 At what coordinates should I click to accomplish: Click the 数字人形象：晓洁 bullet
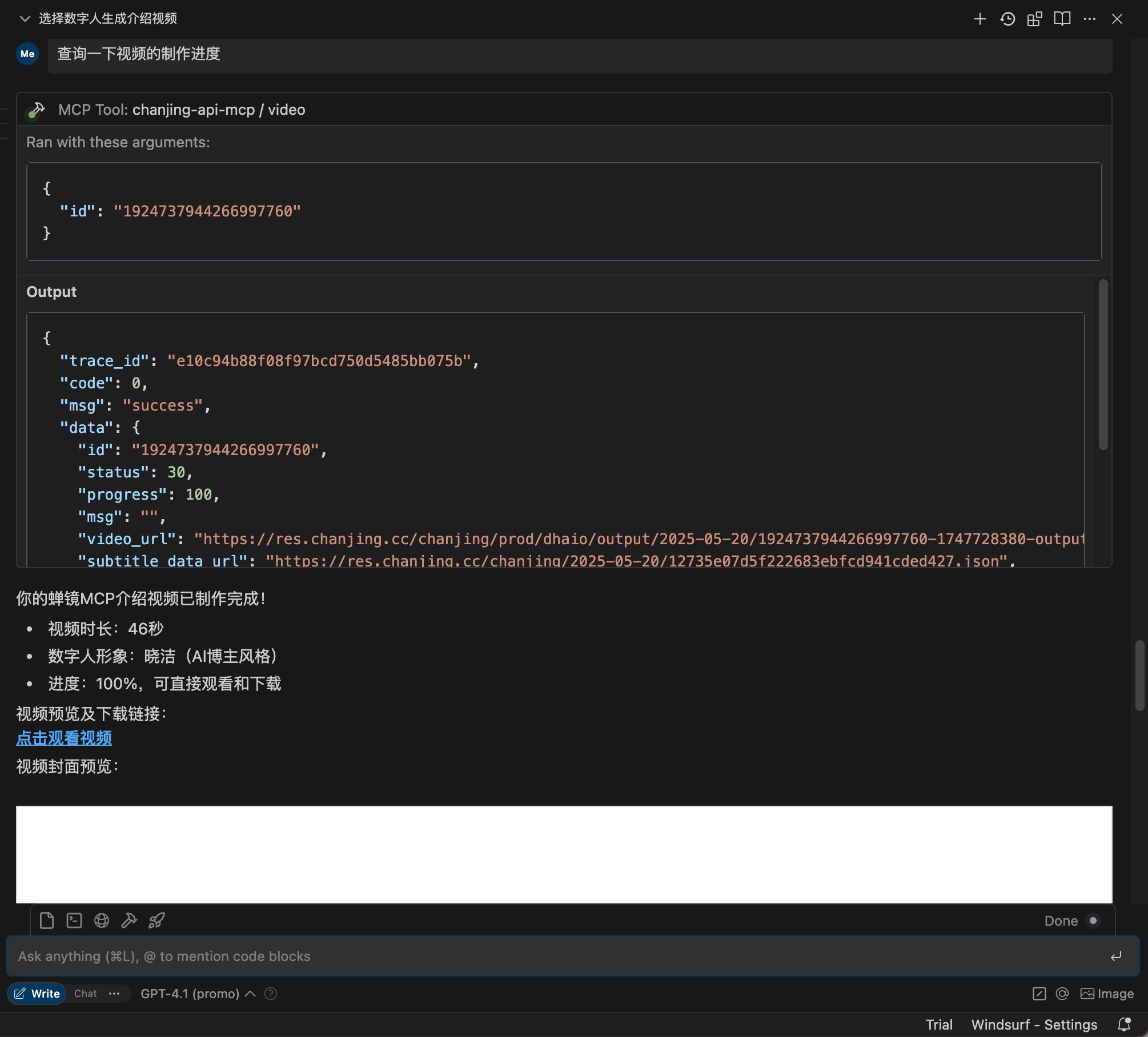pos(166,656)
